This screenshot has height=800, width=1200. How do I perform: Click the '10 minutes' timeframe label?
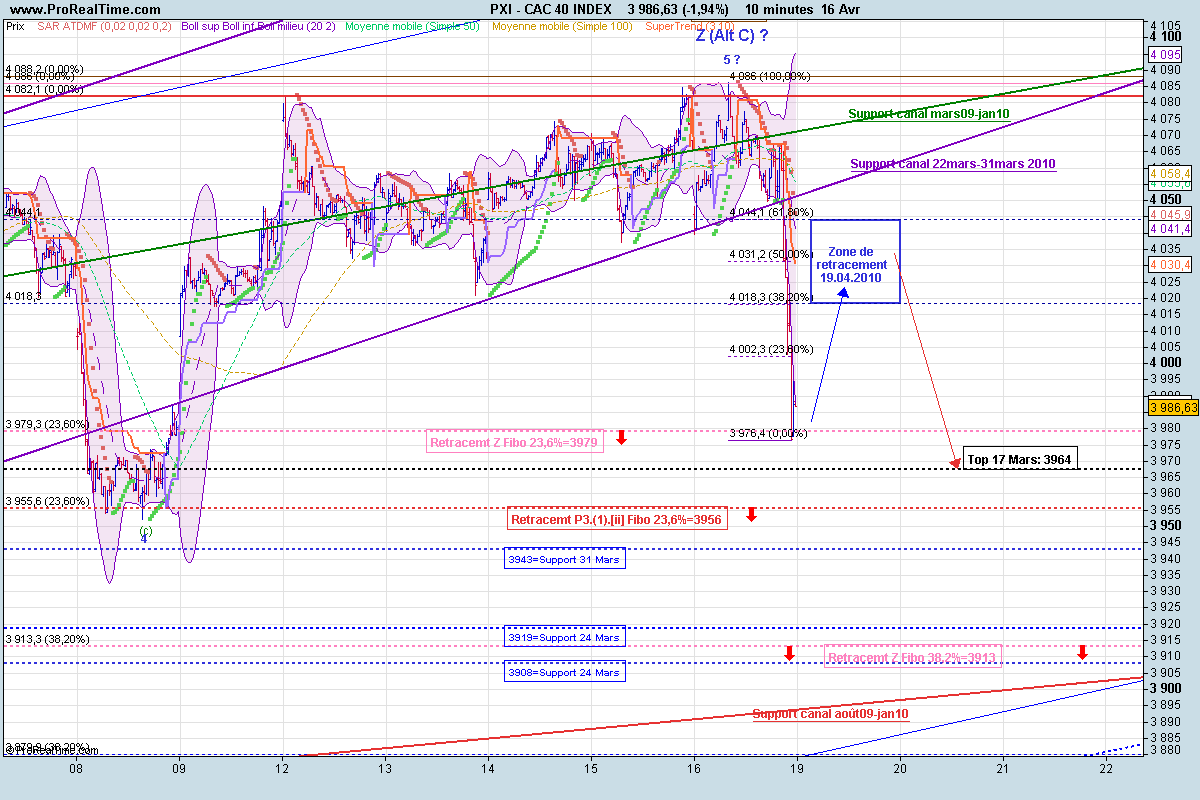point(782,9)
